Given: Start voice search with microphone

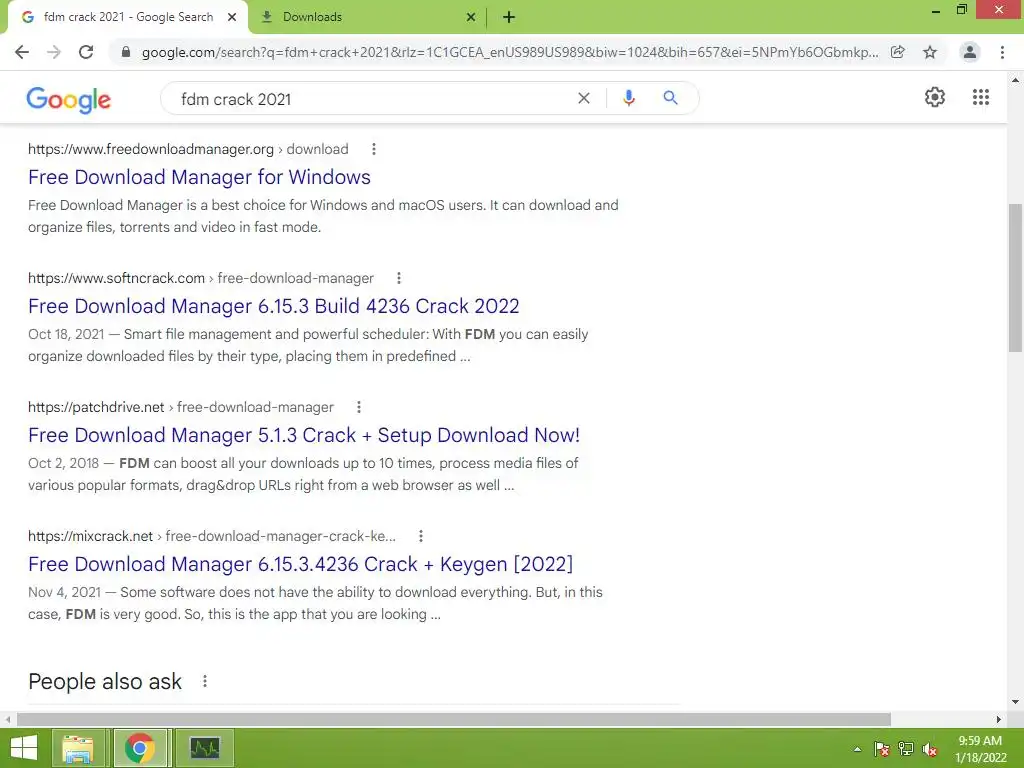Looking at the screenshot, I should point(628,98).
